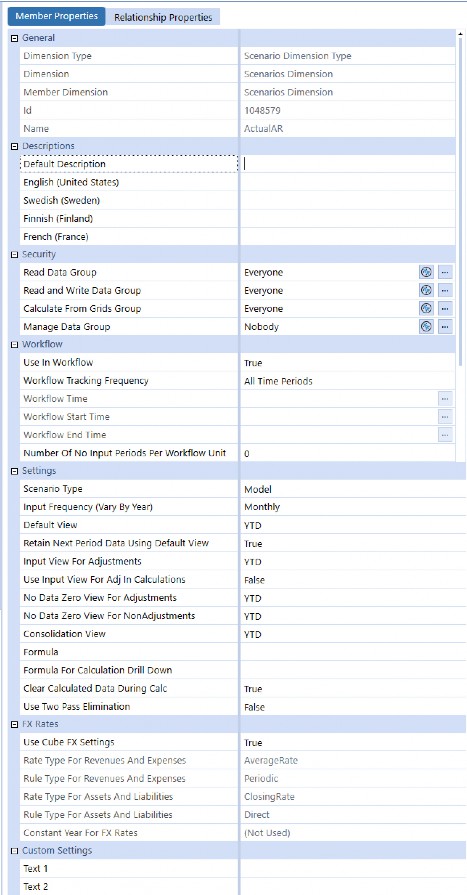Click ellipsis button for Calculate From Grids Group
467x895 pixels.
pos(445,309)
